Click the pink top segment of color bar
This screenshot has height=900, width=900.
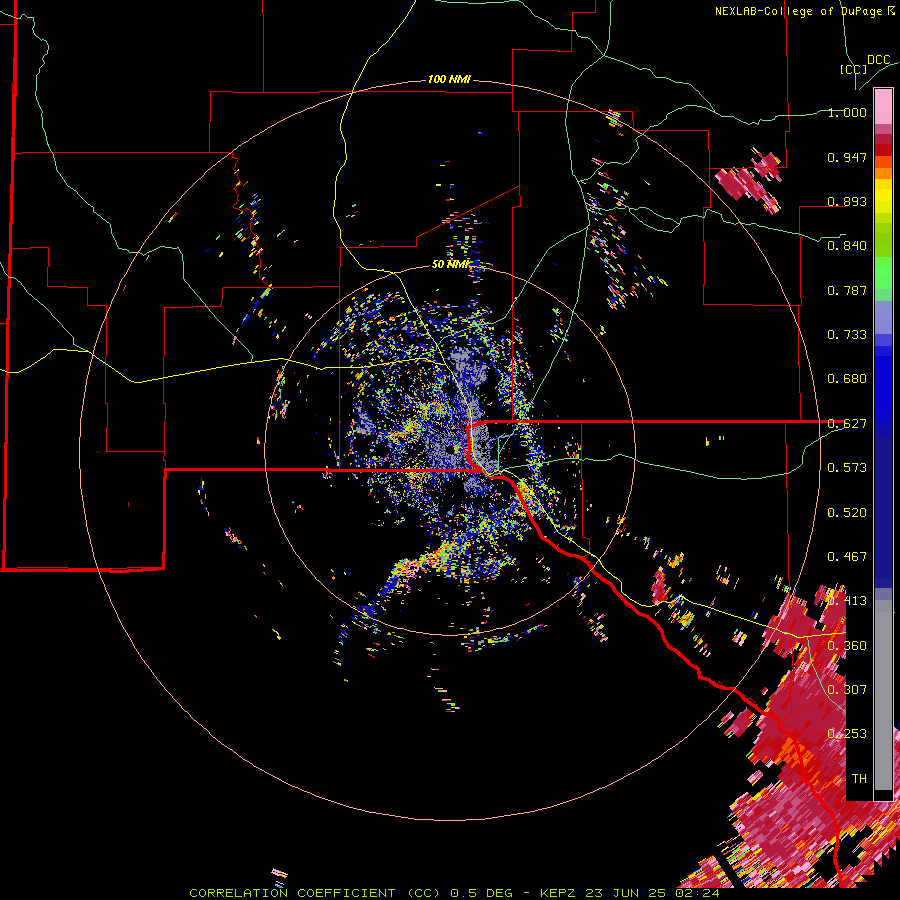883,106
